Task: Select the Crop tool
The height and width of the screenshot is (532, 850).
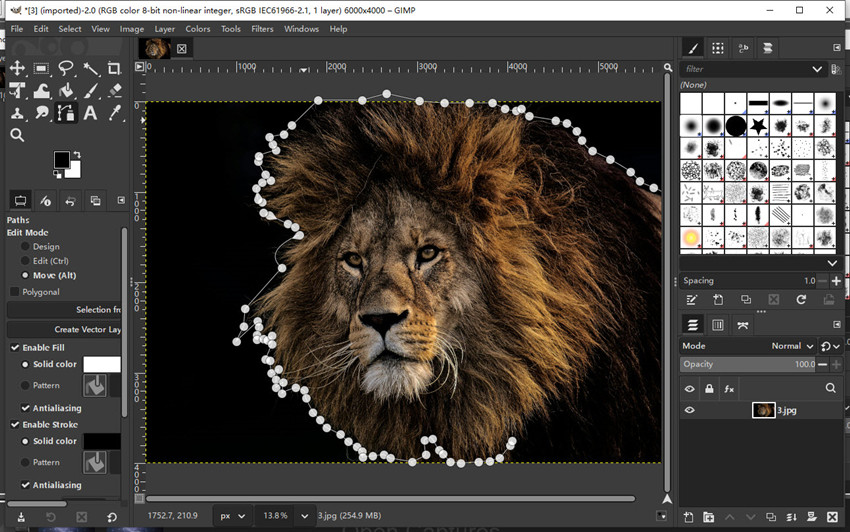Action: coord(114,68)
